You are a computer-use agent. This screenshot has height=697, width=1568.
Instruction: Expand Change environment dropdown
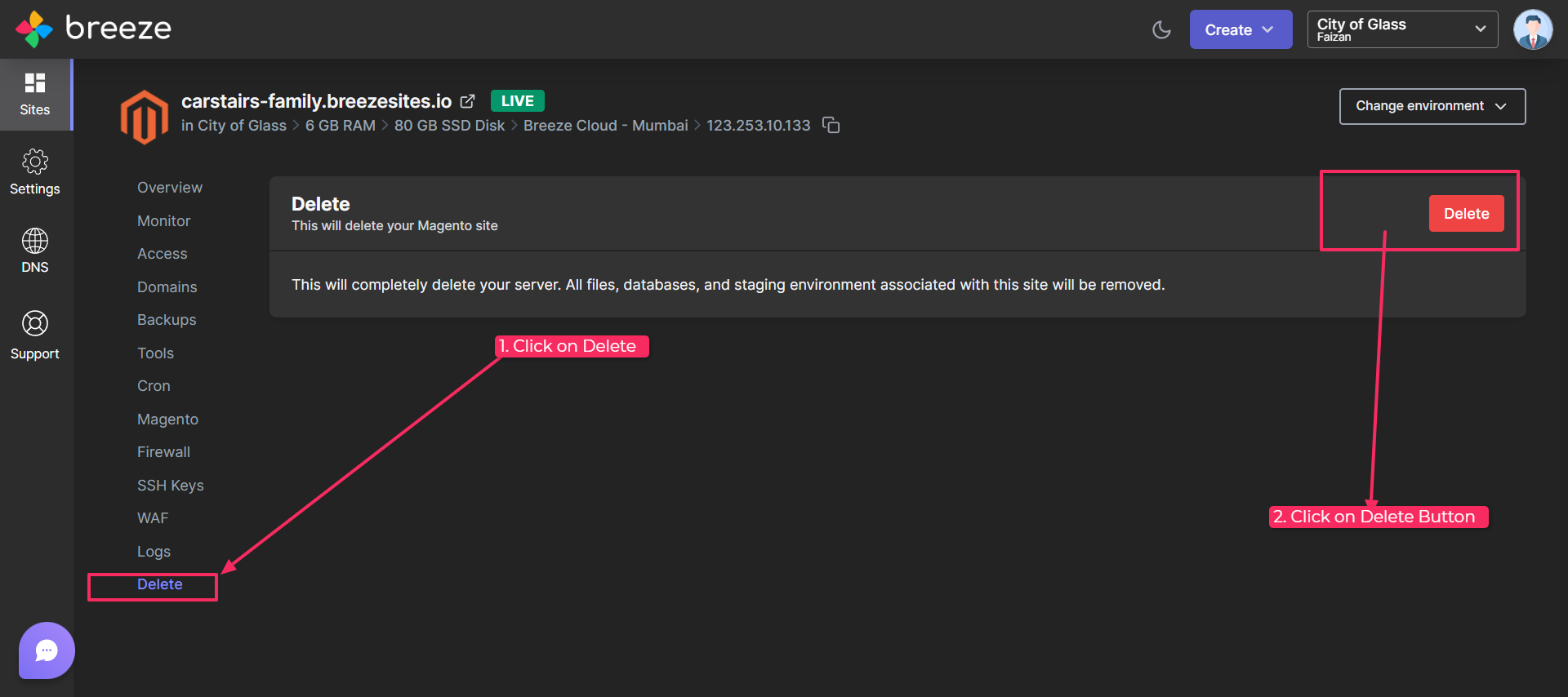pos(1432,106)
